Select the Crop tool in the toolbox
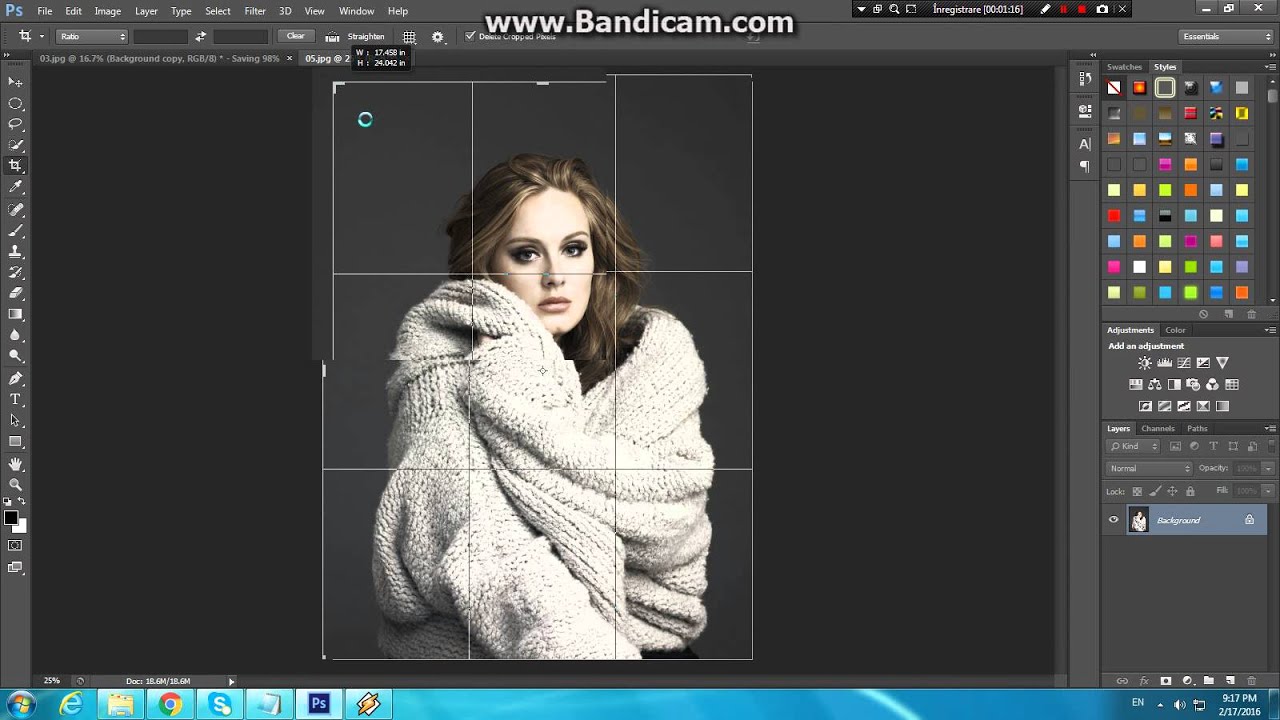Image resolution: width=1280 pixels, height=720 pixels. (x=15, y=166)
